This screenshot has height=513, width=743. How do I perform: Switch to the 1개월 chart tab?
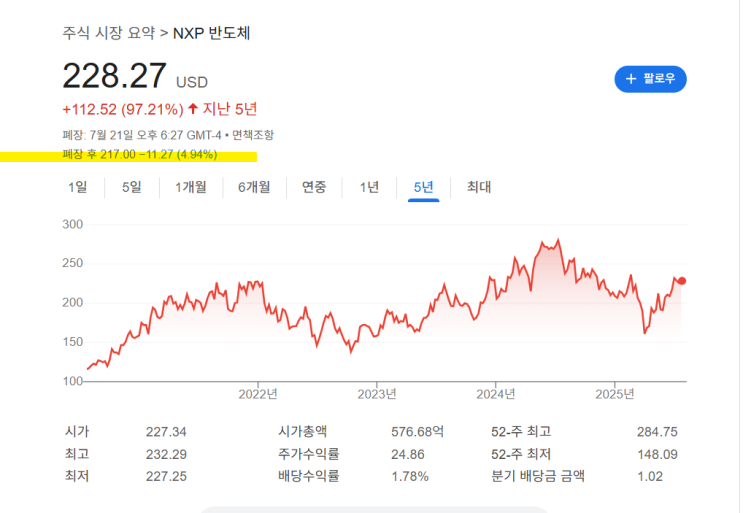tap(191, 187)
